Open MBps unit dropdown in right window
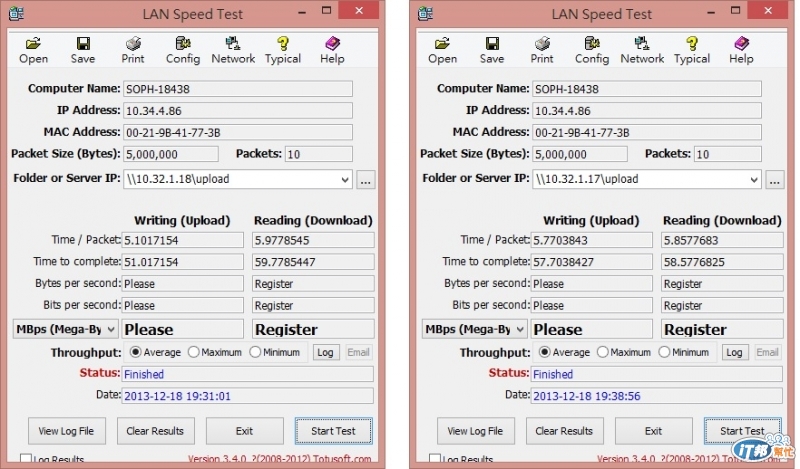This screenshot has width=800, height=469. (x=474, y=329)
